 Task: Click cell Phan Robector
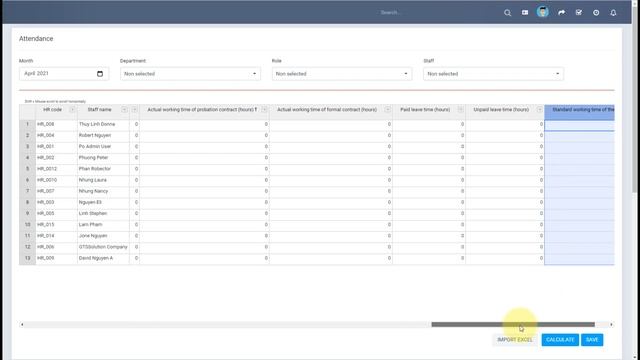(x=103, y=169)
